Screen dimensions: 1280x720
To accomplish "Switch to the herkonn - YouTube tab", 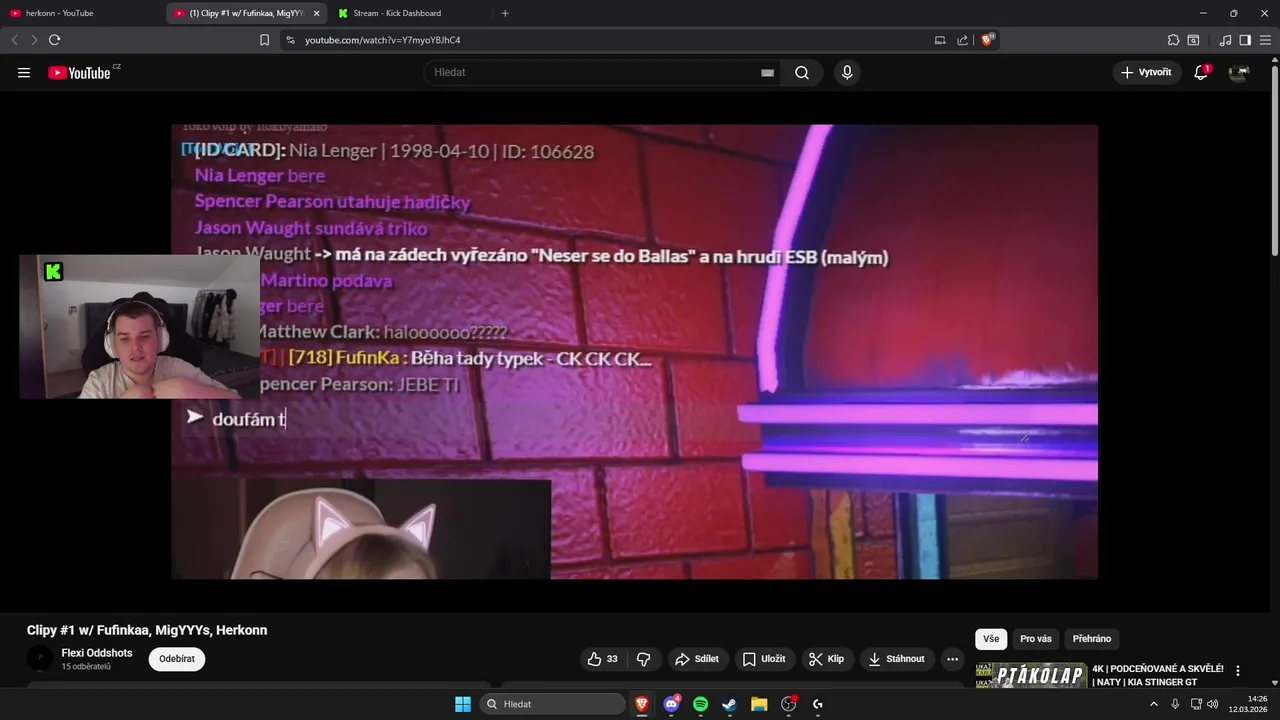I will pos(80,13).
